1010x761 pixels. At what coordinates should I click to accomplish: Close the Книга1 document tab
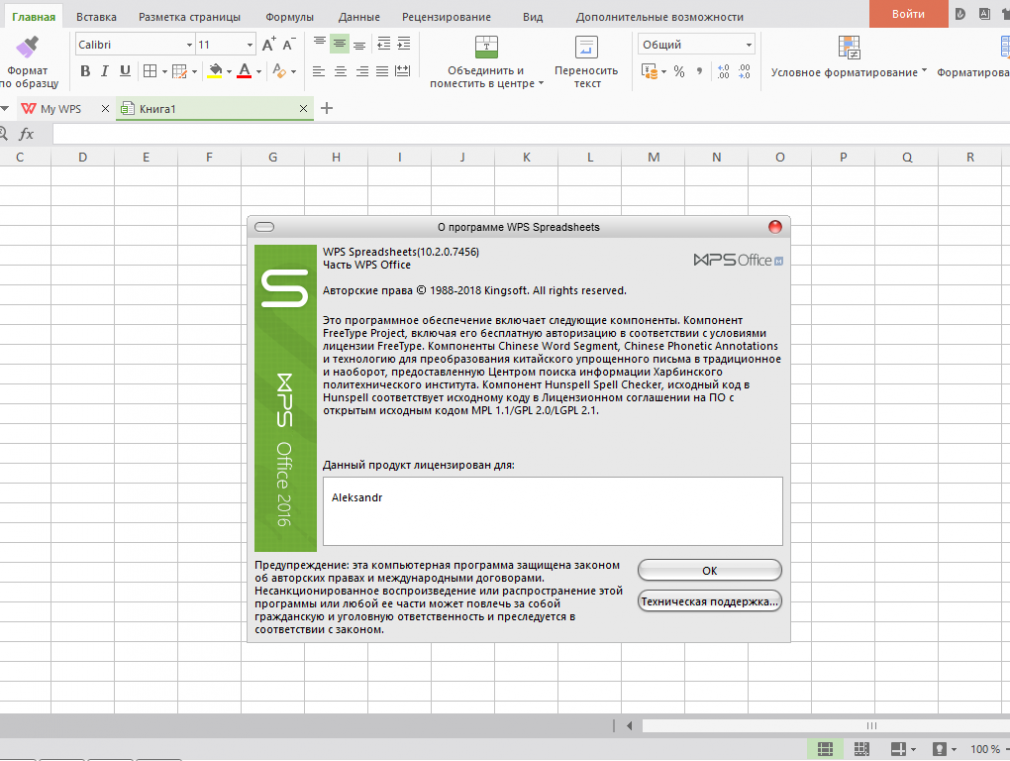point(303,109)
